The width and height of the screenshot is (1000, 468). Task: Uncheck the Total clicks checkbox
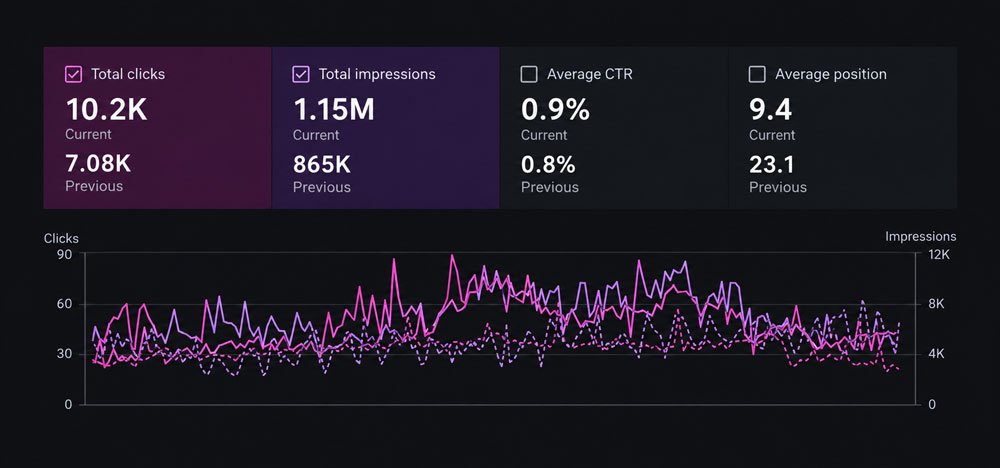[73, 75]
